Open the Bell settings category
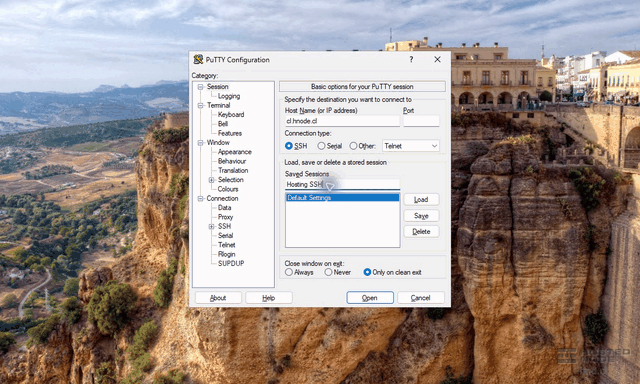The width and height of the screenshot is (640, 384). 223,124
